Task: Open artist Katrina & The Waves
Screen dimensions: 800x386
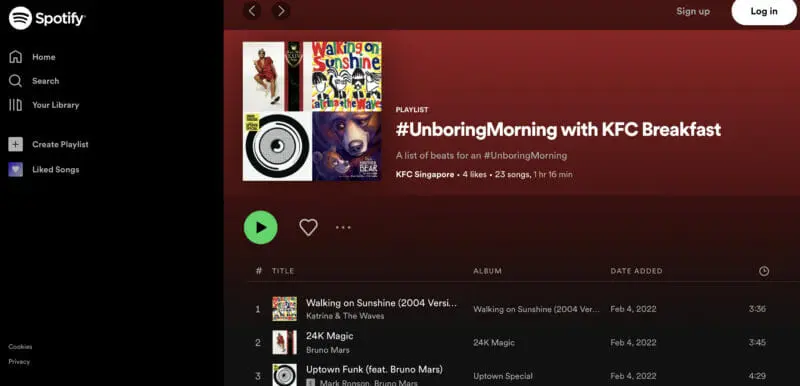Action: pos(345,316)
